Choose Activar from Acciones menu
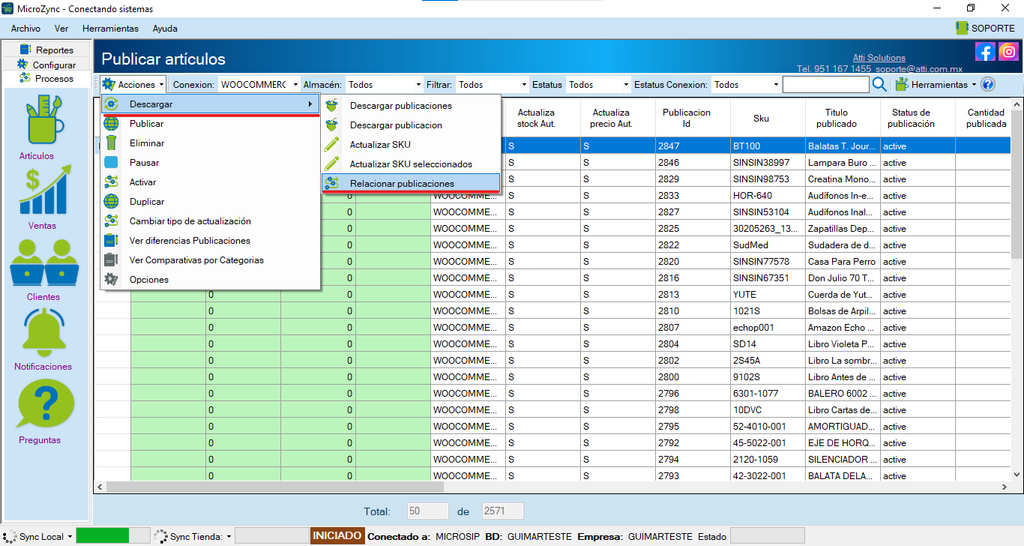Image resolution: width=1024 pixels, height=546 pixels. 210,182
